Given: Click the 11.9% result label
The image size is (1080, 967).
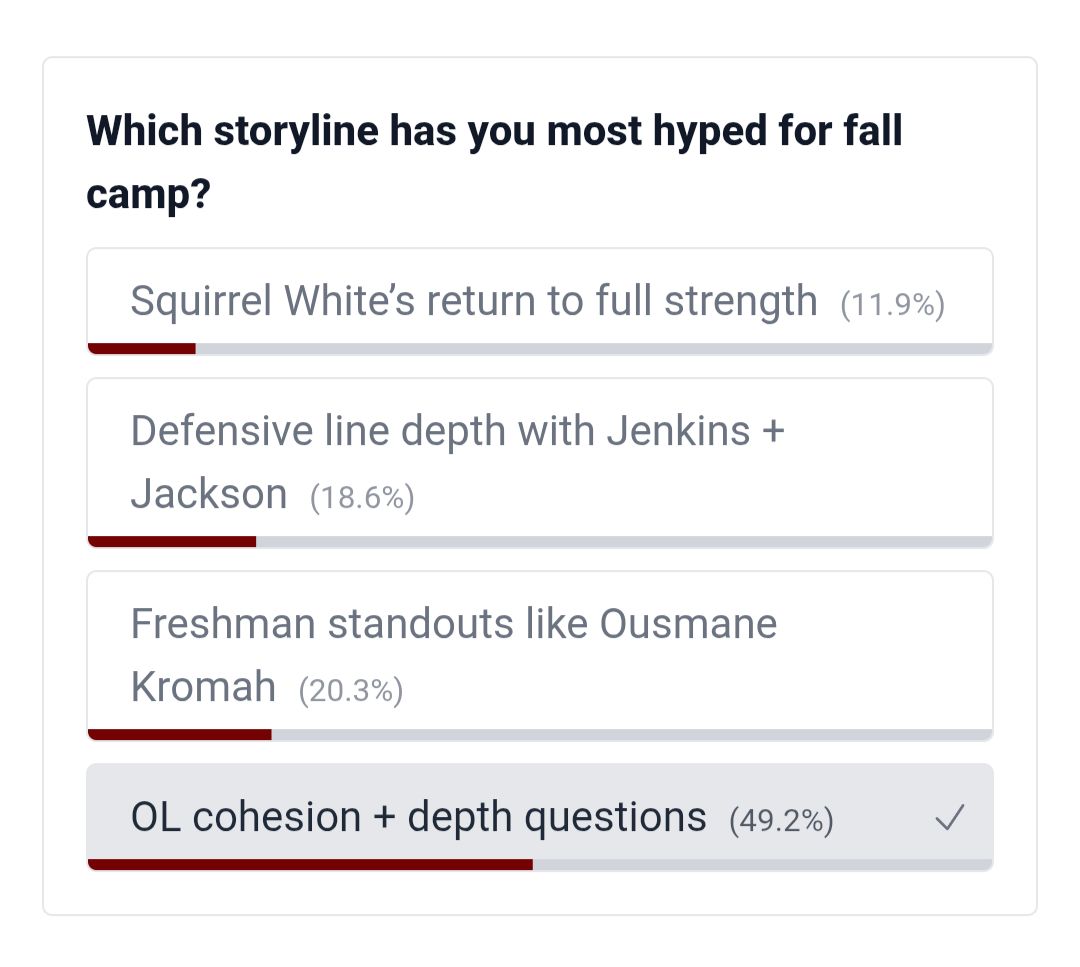Looking at the screenshot, I should (x=893, y=304).
